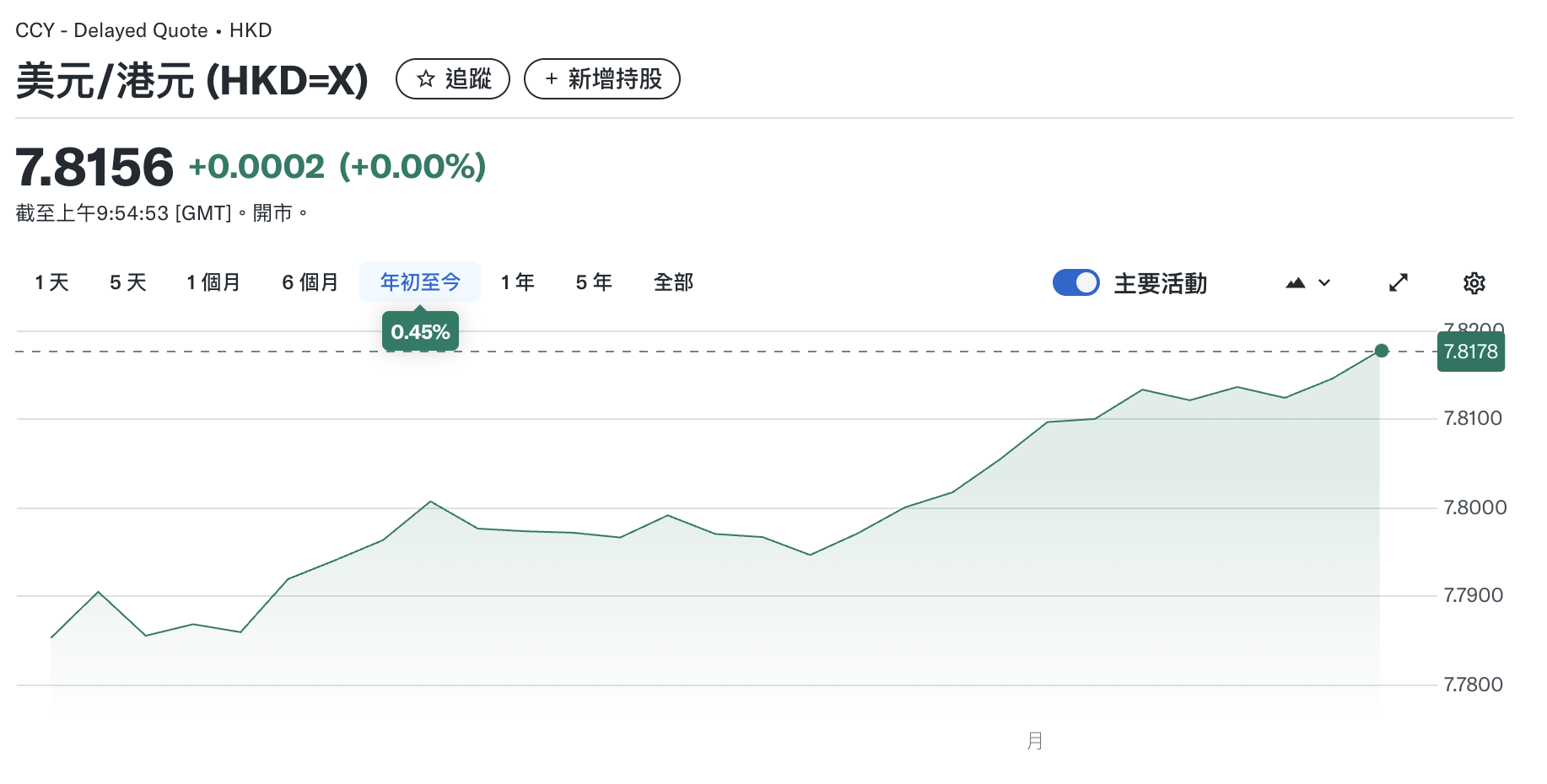Toggle the 主要活動 switch off
Viewport: 1547px width, 784px height.
[x=1075, y=282]
